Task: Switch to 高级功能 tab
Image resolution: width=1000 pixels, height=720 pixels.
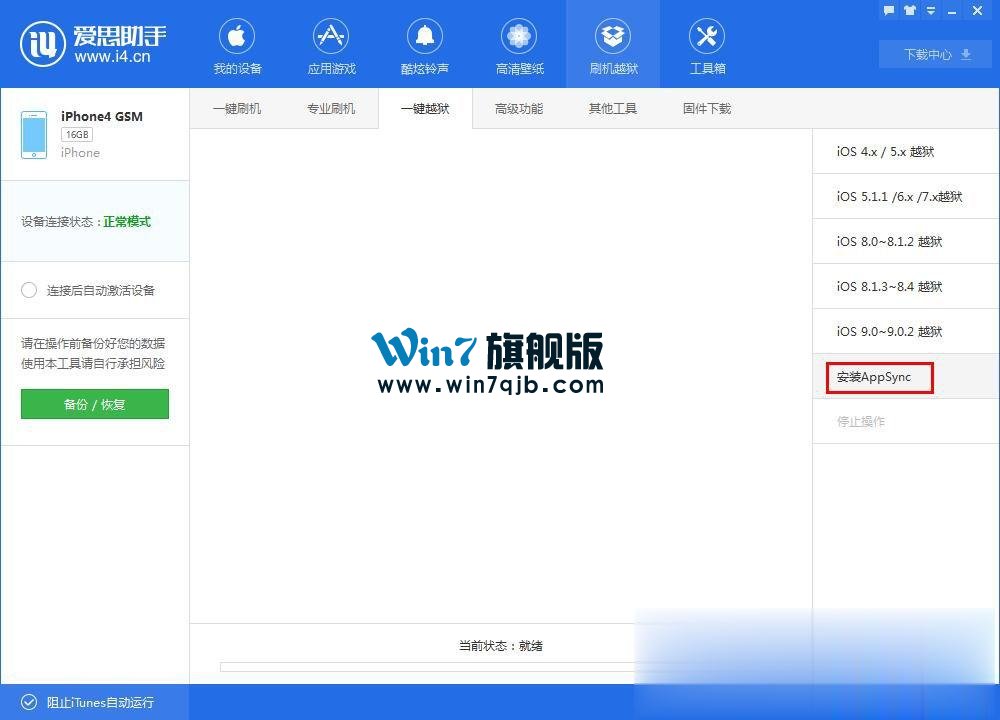Action: [519, 108]
